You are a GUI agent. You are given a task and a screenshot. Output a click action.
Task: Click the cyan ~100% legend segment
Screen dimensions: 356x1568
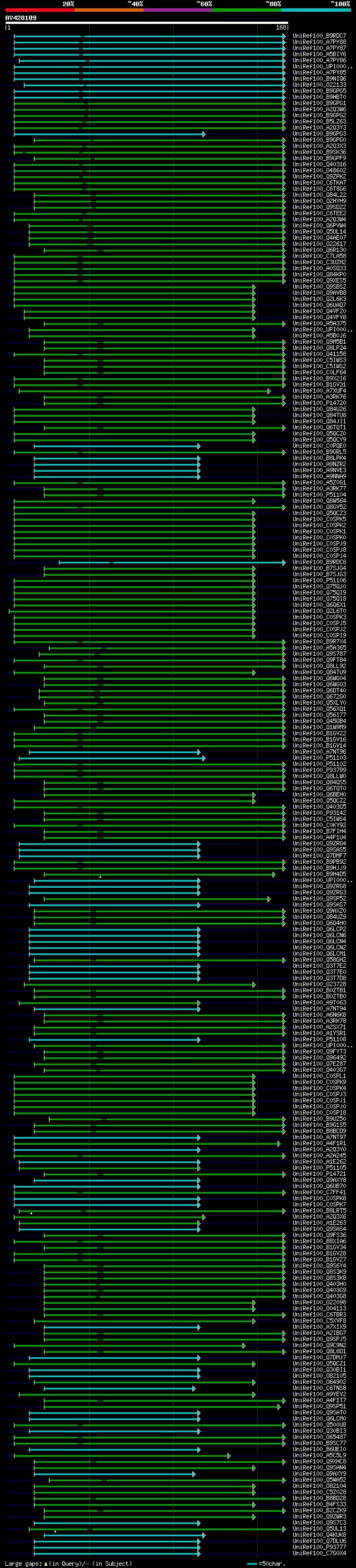click(x=317, y=10)
